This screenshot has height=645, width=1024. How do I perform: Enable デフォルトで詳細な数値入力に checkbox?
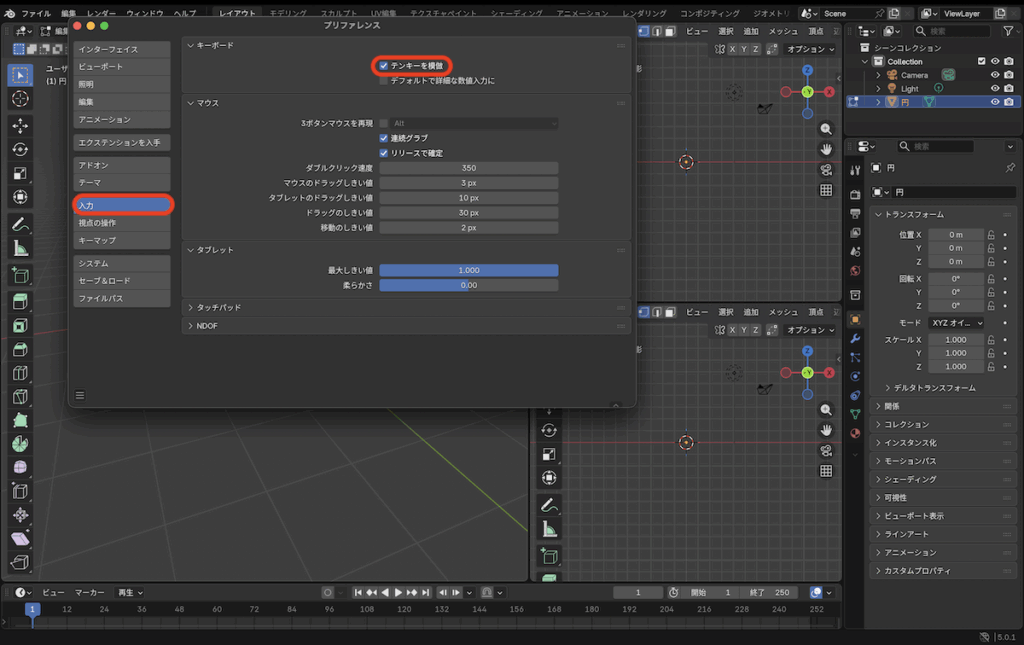[x=384, y=80]
